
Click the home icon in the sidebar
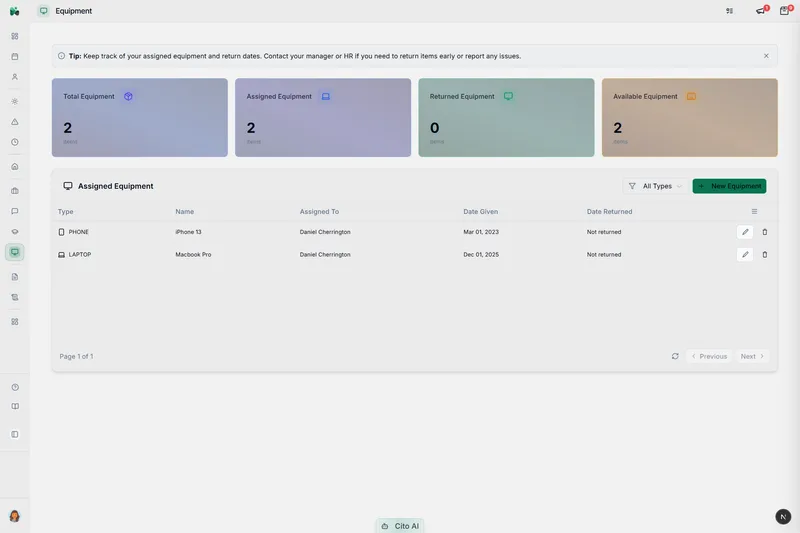(x=15, y=167)
